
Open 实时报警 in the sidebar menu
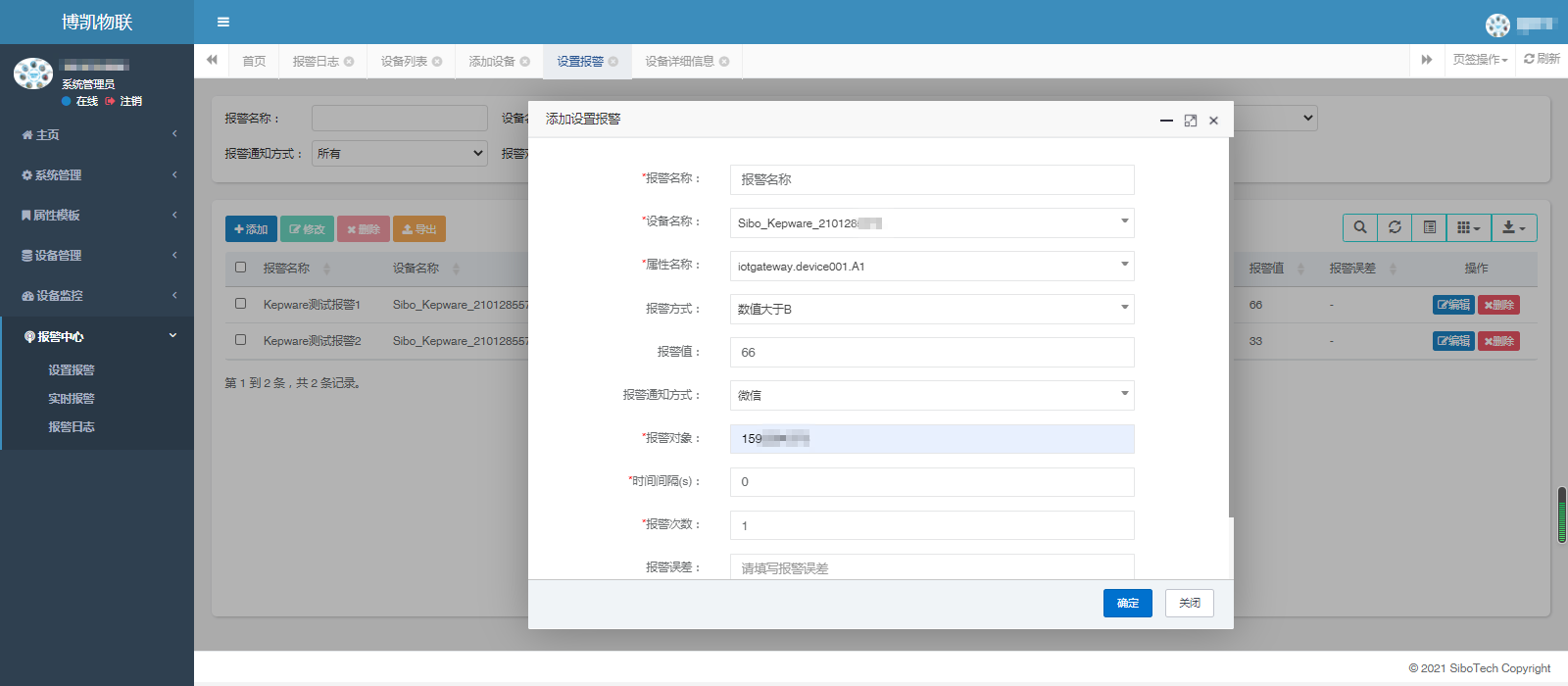pyautogui.click(x=72, y=399)
